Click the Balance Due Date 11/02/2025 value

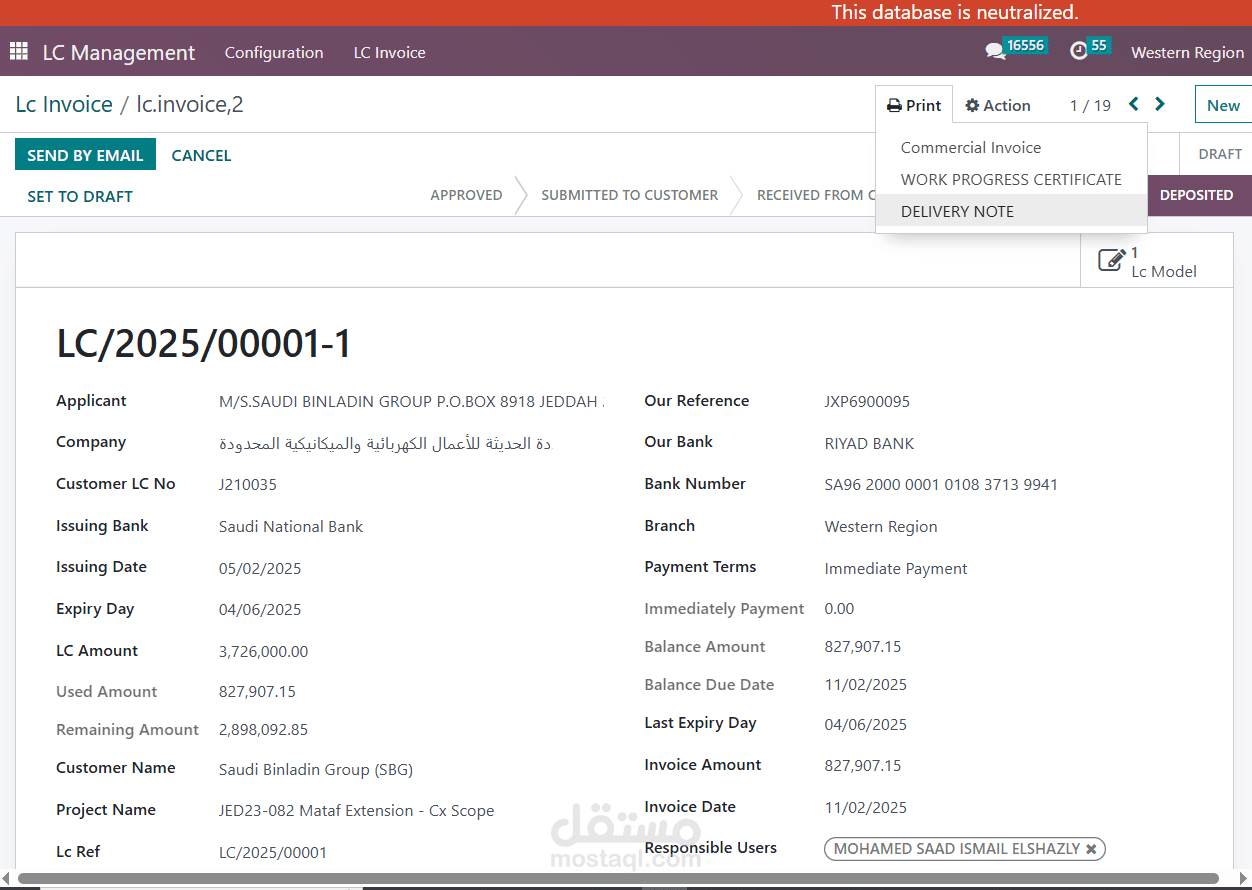[x=866, y=684]
